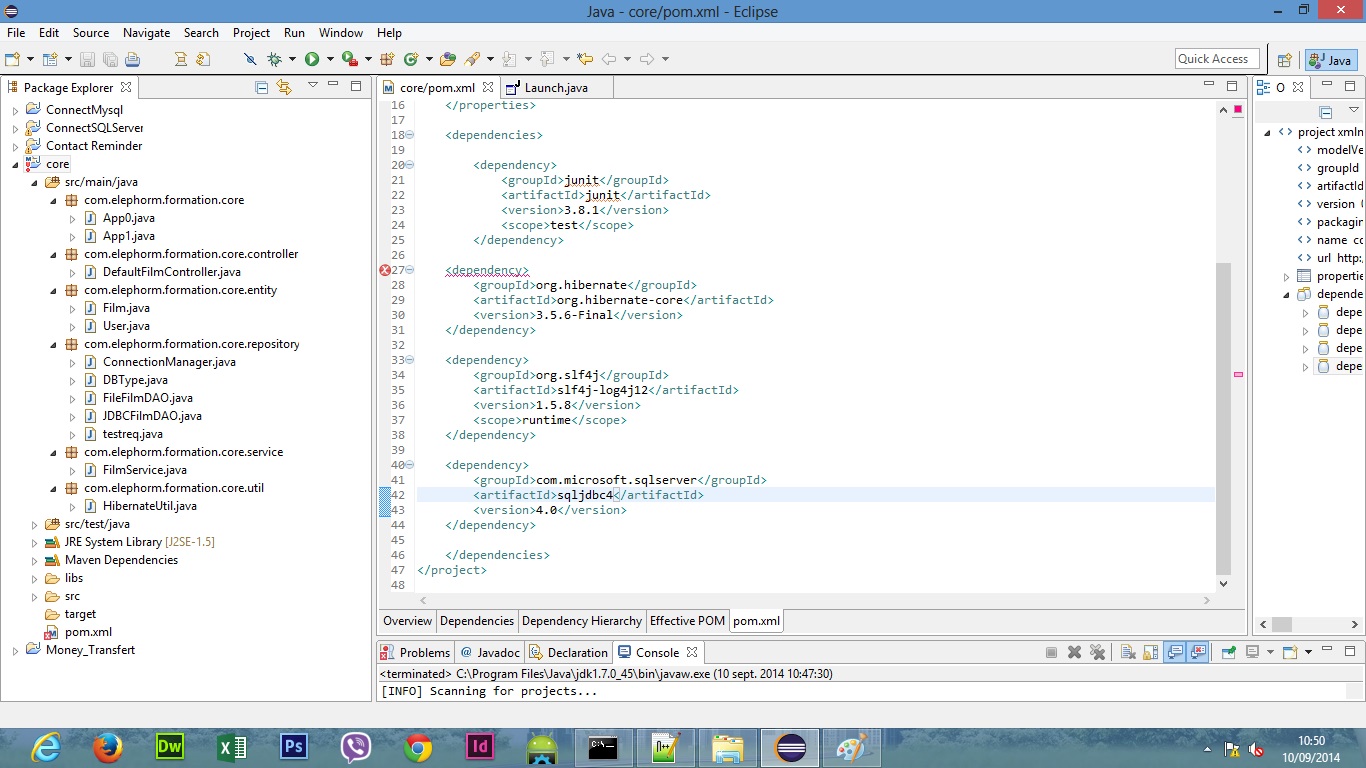Toggle Show Console on standard output change
Image resolution: width=1366 pixels, height=768 pixels.
point(1175,652)
